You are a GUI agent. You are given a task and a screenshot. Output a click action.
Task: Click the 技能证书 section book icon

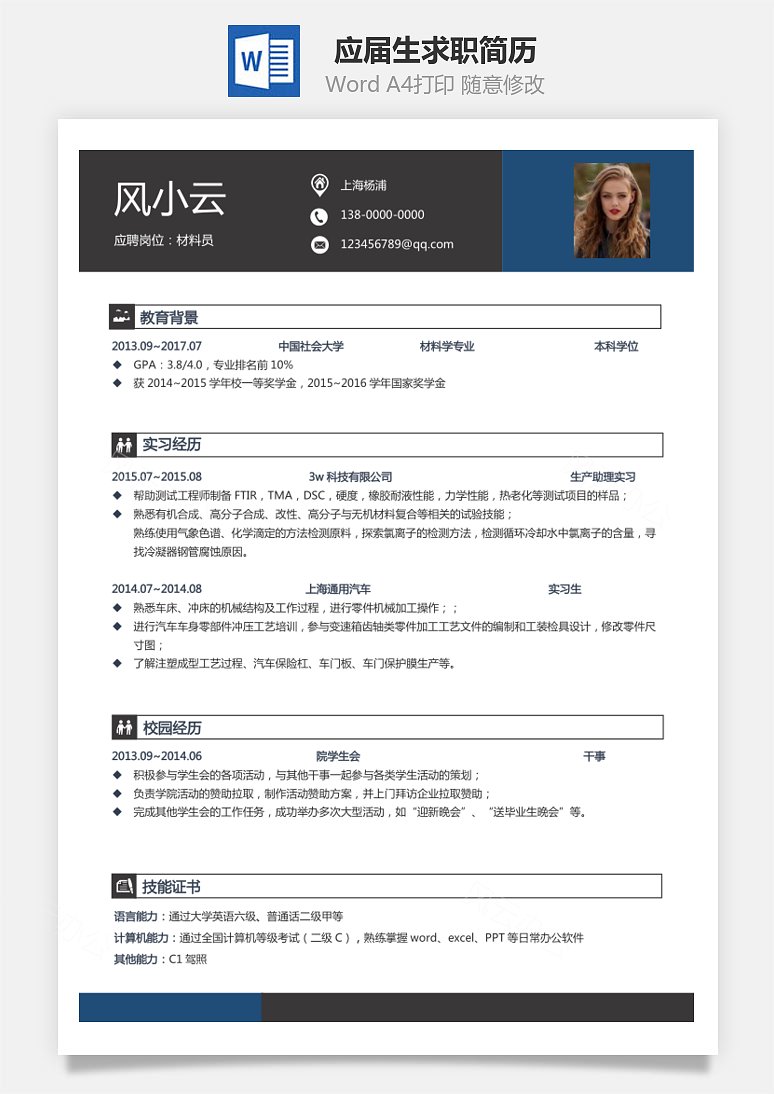tap(124, 887)
